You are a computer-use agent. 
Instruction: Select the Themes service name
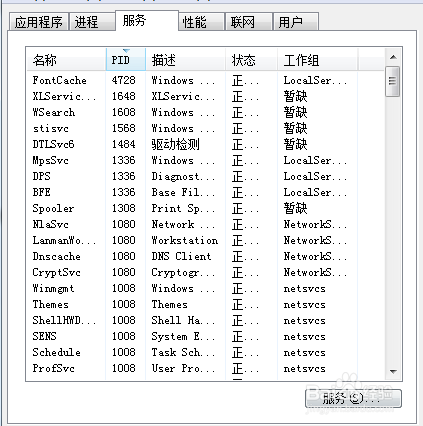[50, 304]
